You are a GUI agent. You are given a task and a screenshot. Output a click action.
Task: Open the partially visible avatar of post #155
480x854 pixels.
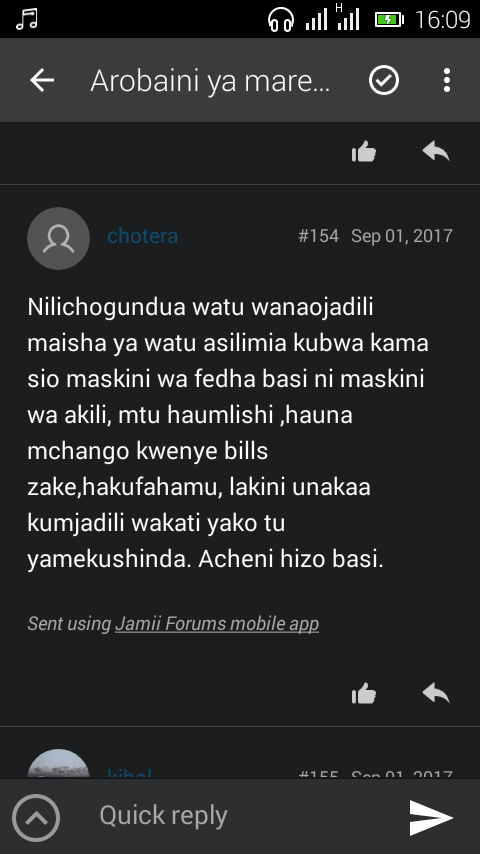pos(58,764)
